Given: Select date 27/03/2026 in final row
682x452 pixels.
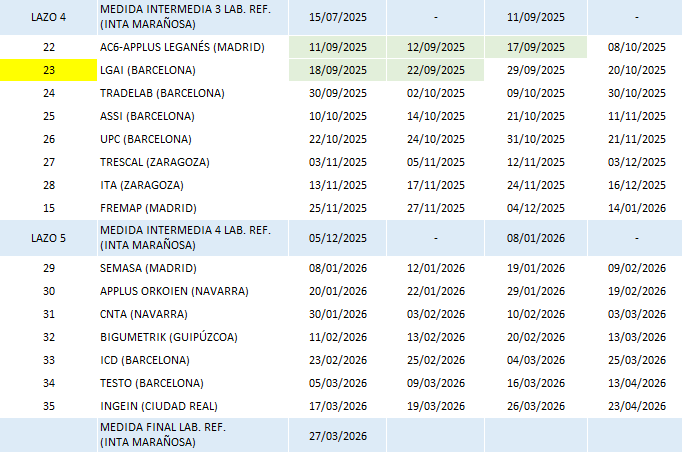Looking at the screenshot, I should (338, 435).
